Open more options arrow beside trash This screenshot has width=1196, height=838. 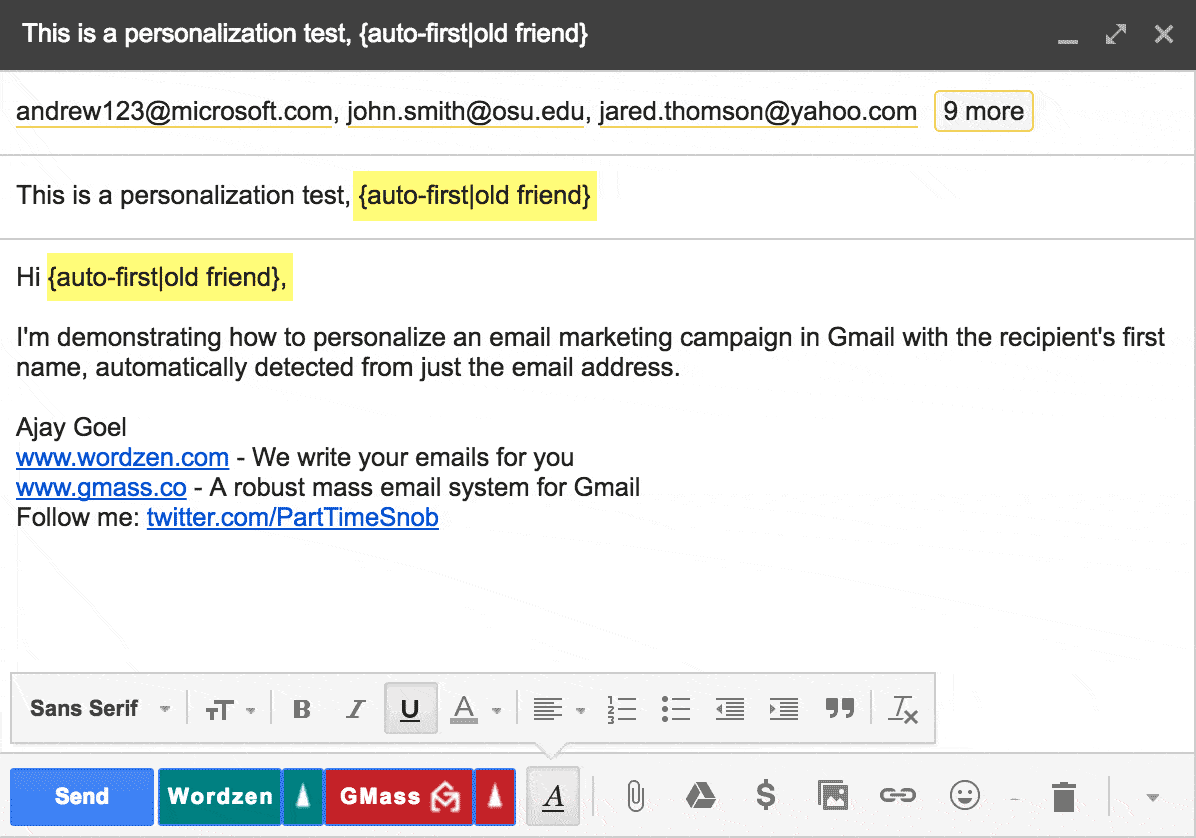(1152, 797)
